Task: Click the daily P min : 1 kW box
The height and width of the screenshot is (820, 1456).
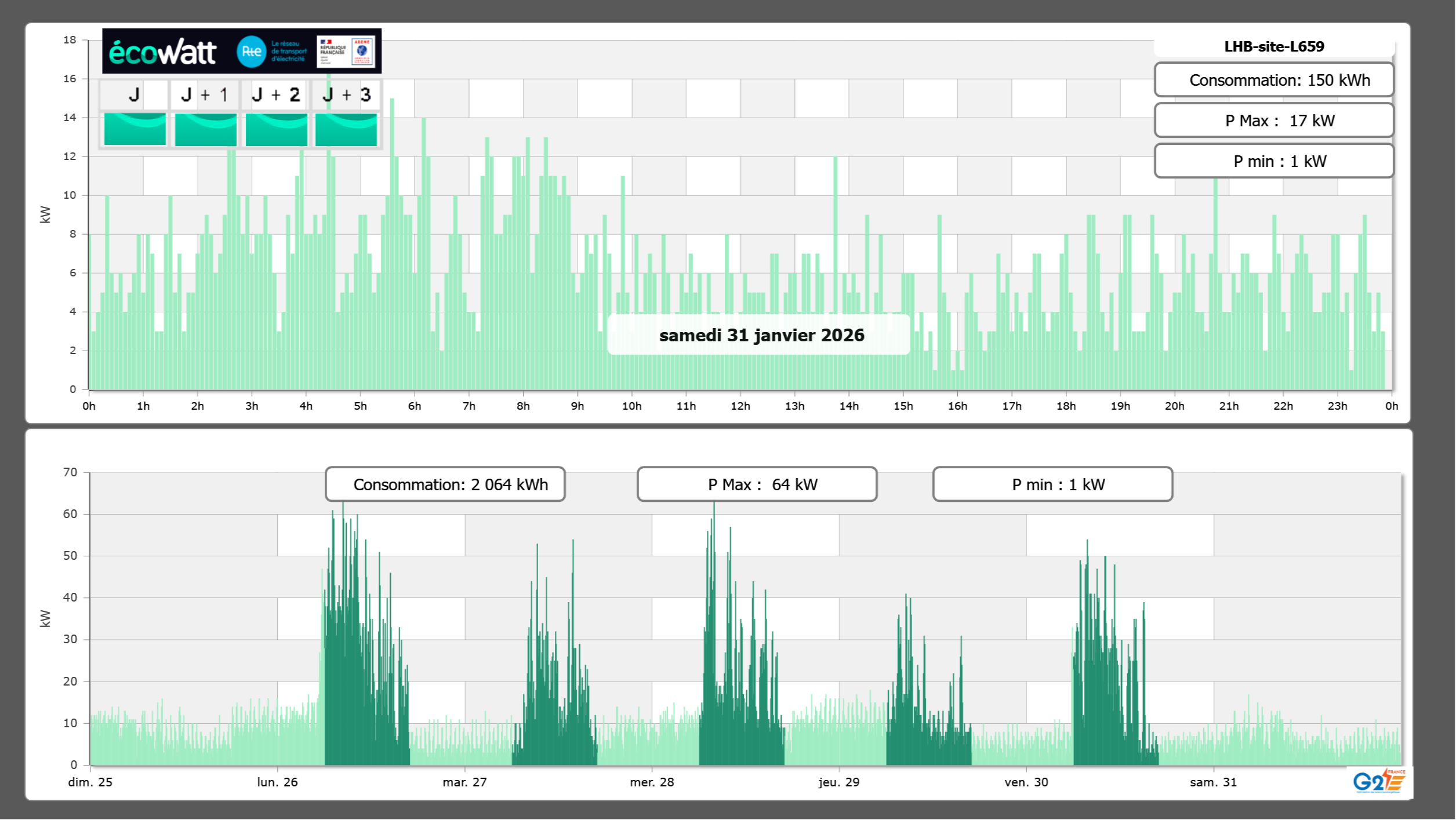Action: pyautogui.click(x=1273, y=161)
